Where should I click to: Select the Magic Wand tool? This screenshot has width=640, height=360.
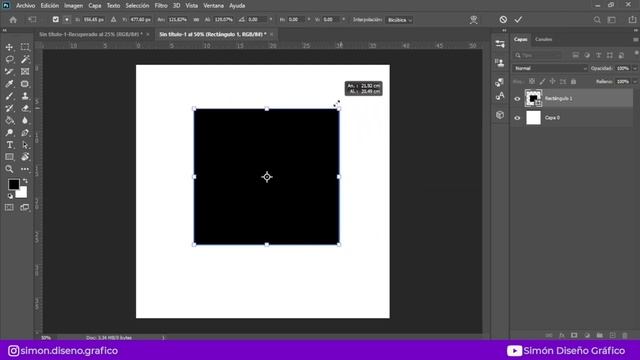(x=25, y=60)
